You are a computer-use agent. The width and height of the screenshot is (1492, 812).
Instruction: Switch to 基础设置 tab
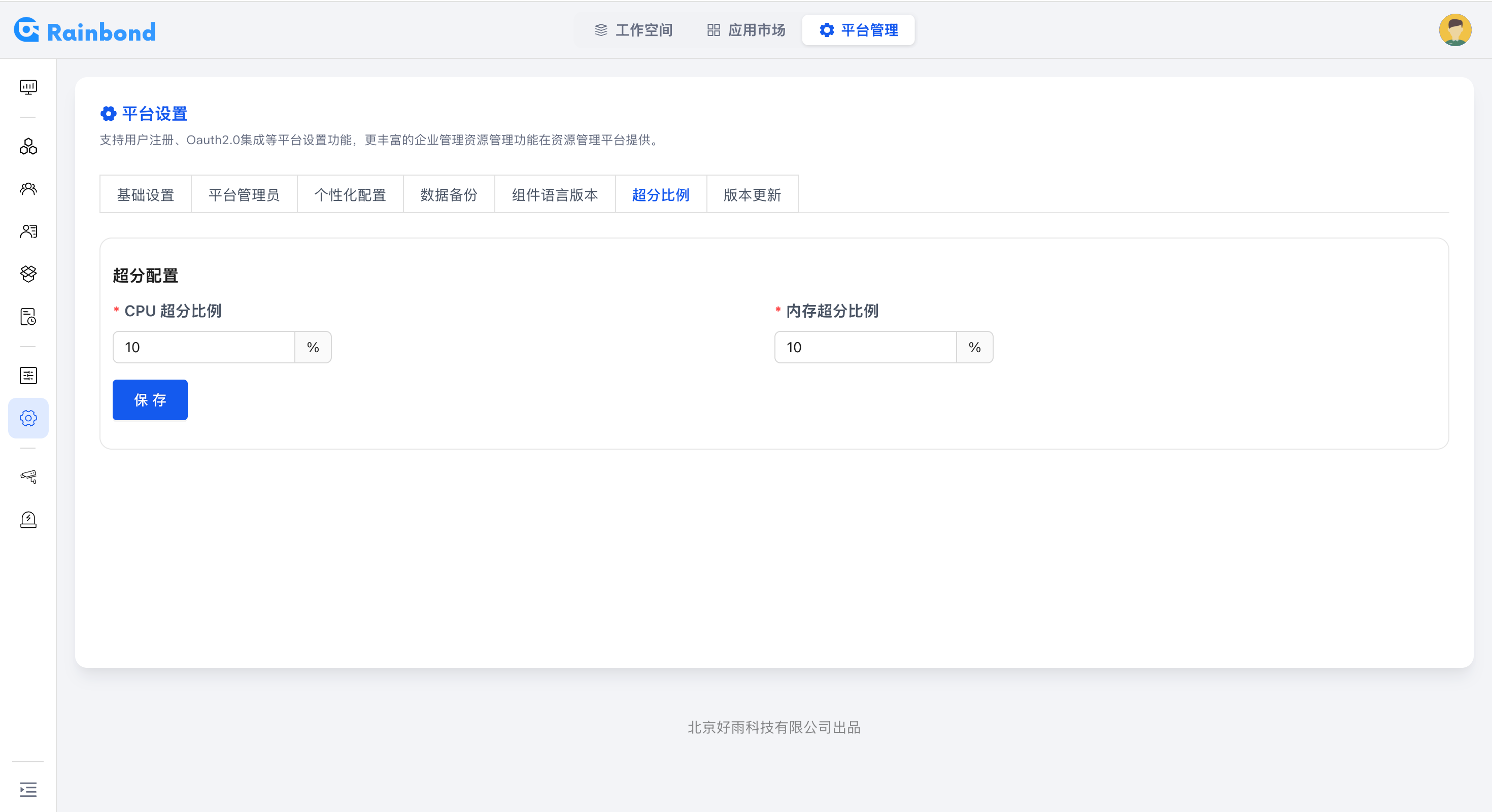pos(145,194)
